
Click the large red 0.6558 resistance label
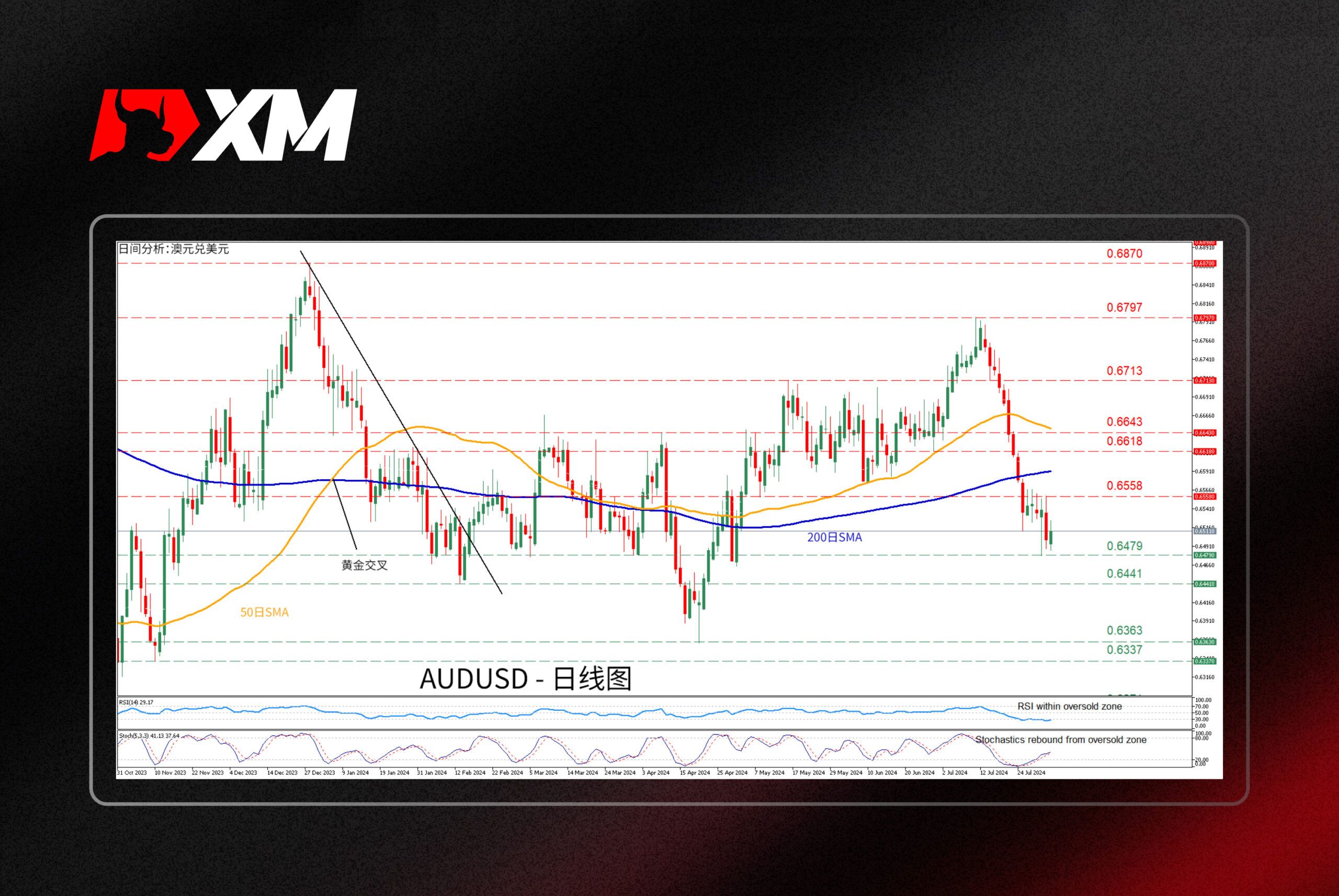[1125, 486]
